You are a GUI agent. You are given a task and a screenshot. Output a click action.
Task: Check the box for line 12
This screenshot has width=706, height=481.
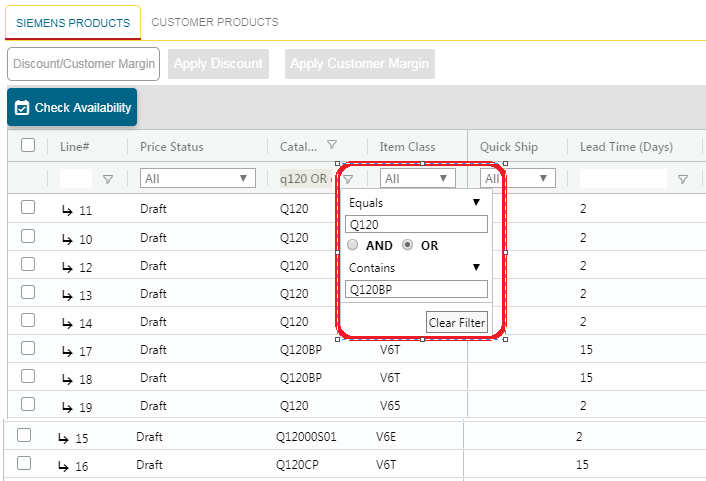(x=28, y=264)
